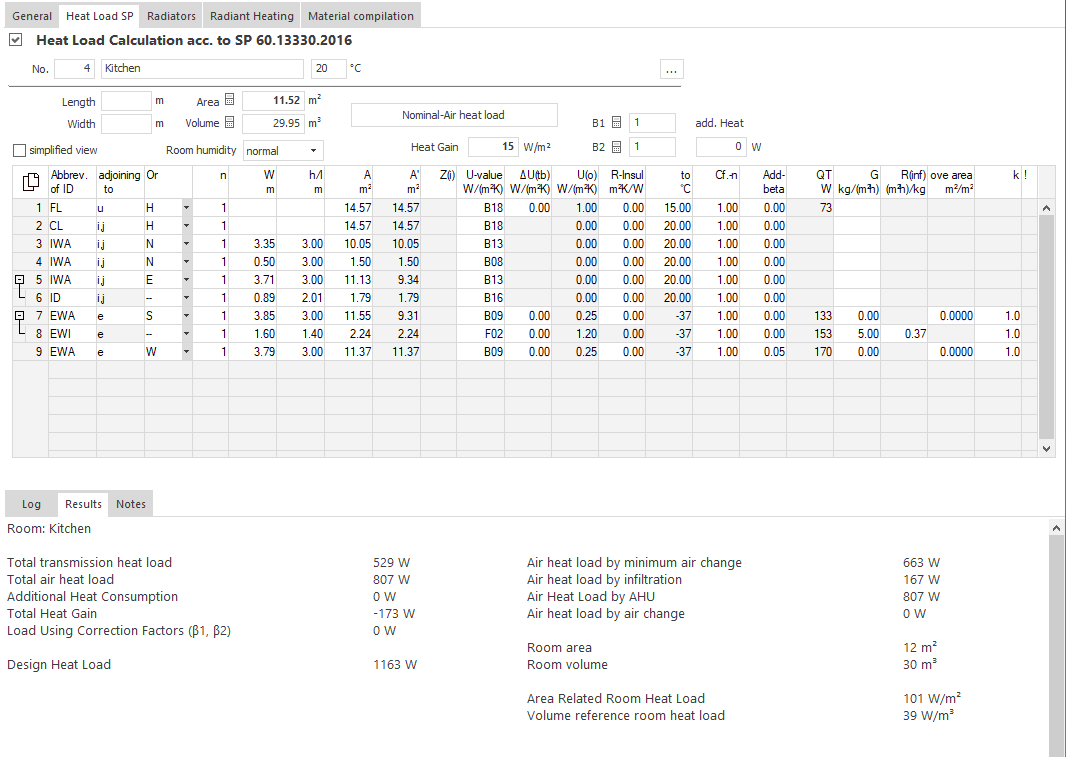The width and height of the screenshot is (1066, 757).
Task: Click the room number field
Action: [74, 69]
